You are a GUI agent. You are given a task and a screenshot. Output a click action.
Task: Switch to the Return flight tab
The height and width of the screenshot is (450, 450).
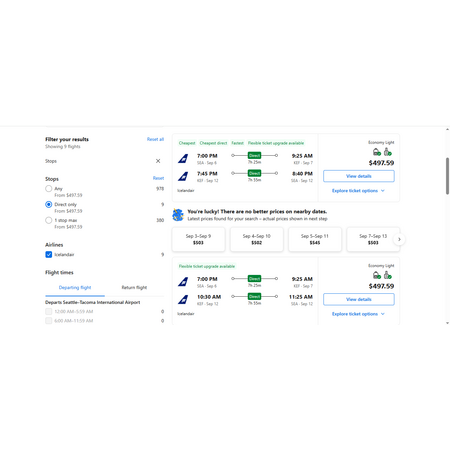(134, 288)
